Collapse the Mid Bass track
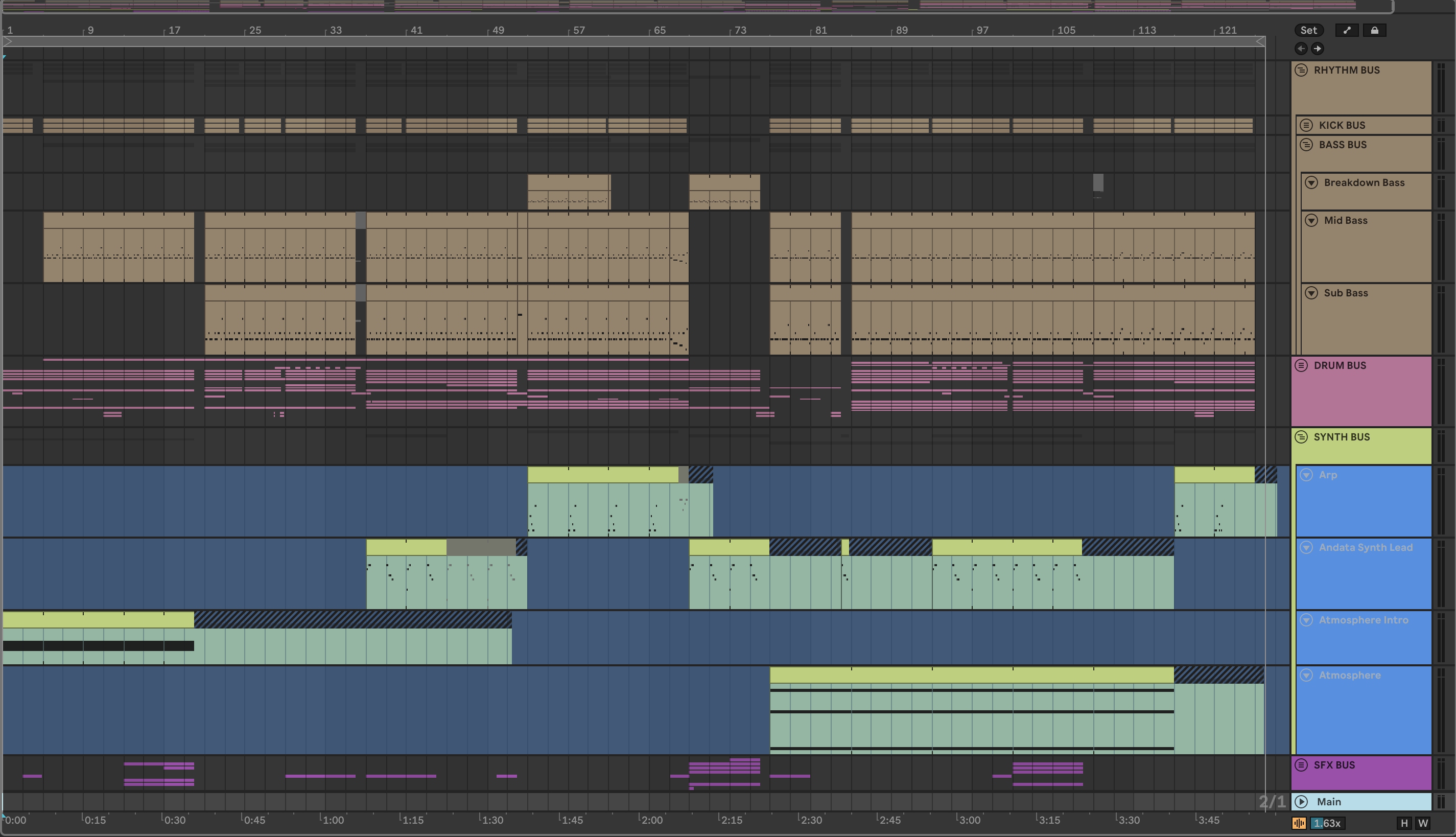 point(1311,221)
